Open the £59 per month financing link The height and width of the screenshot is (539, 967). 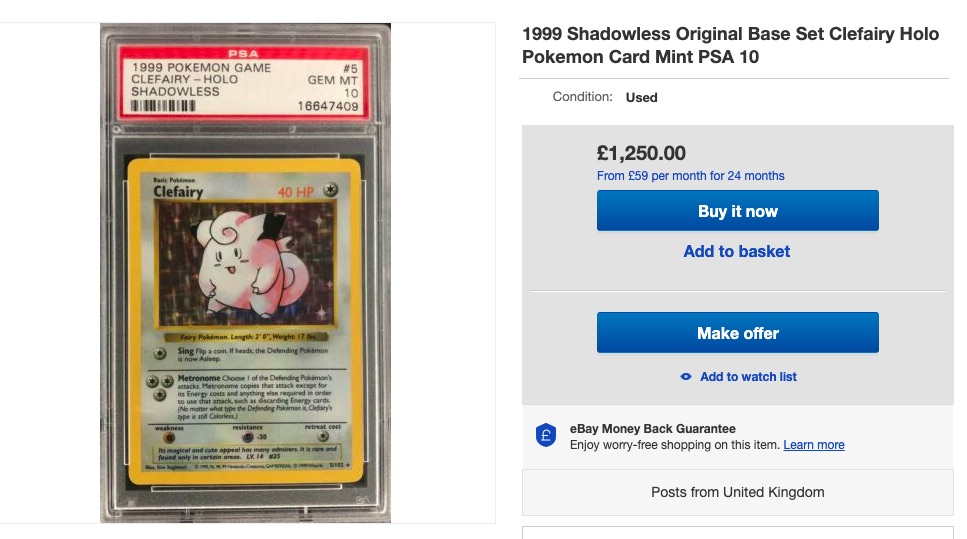[x=690, y=176]
